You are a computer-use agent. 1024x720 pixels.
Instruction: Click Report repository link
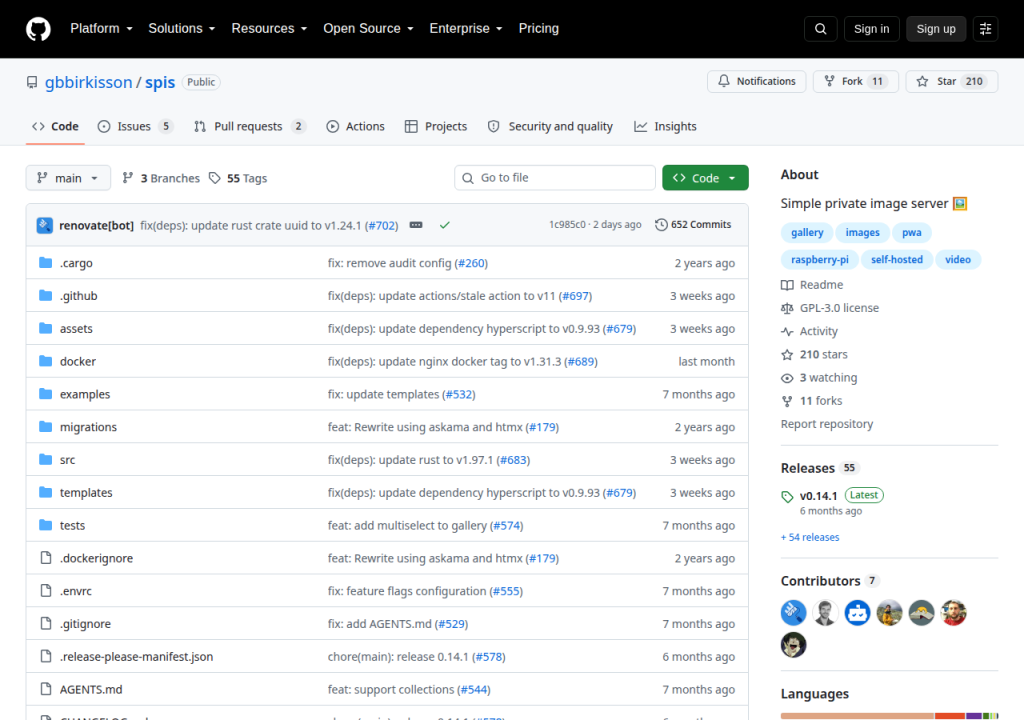click(827, 424)
